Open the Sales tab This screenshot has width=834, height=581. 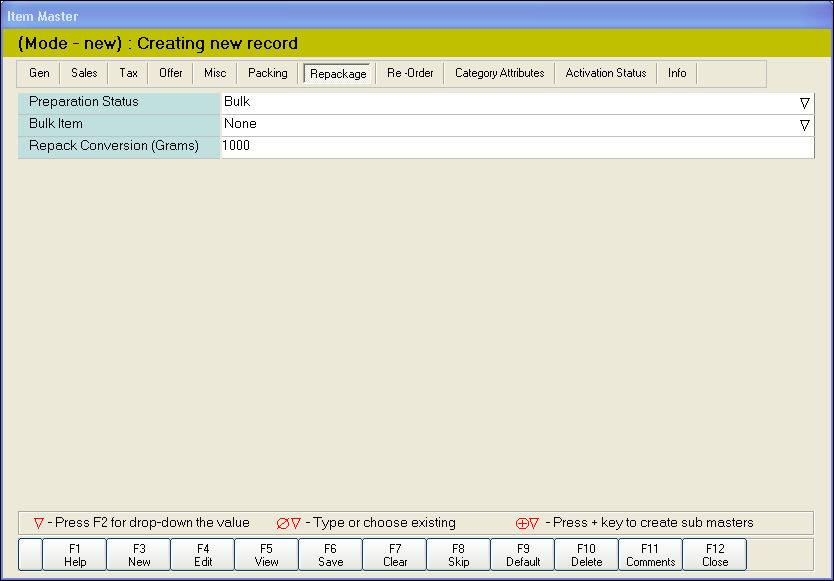[84, 73]
